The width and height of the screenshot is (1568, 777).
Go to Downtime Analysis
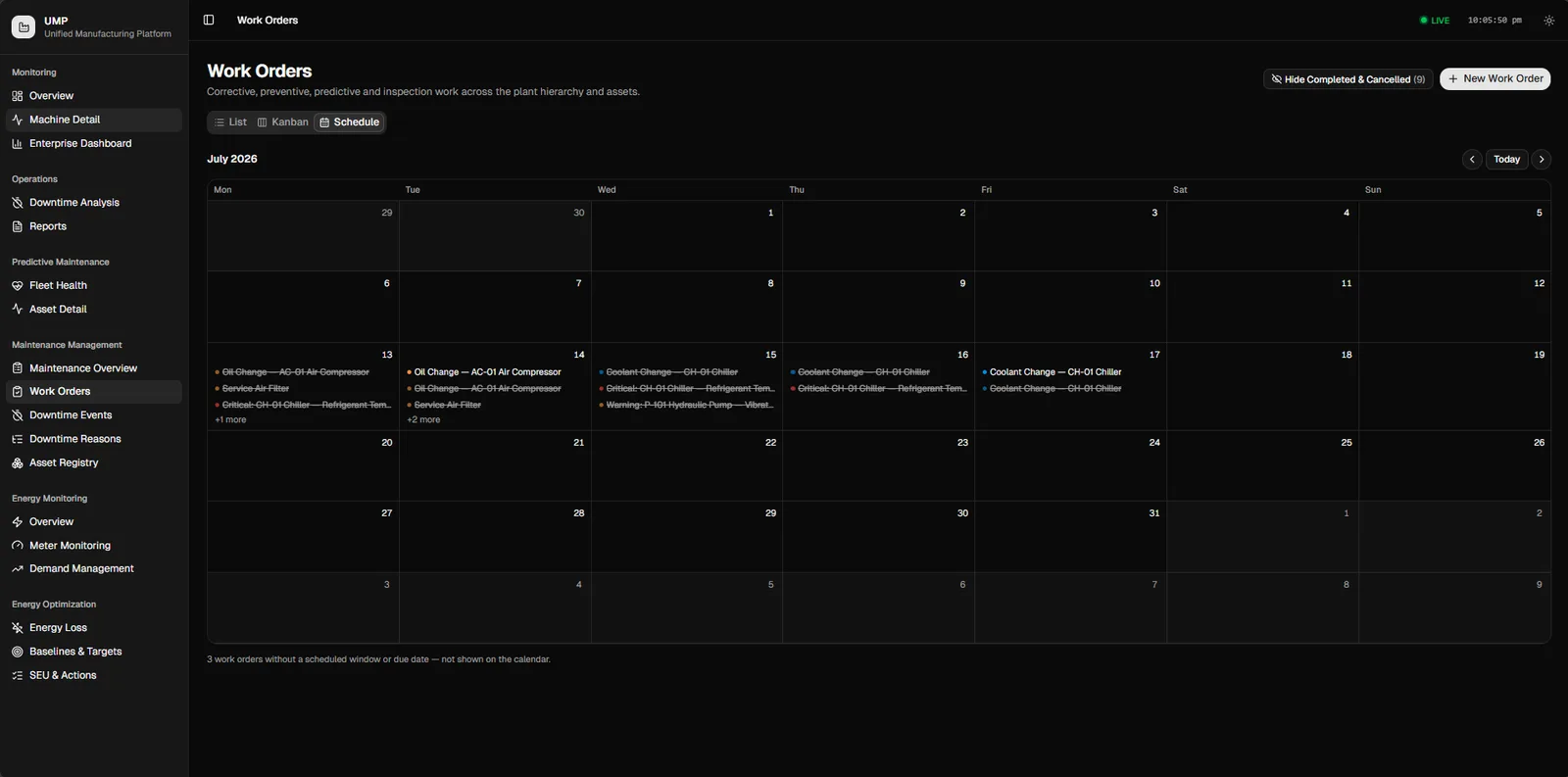click(94, 203)
